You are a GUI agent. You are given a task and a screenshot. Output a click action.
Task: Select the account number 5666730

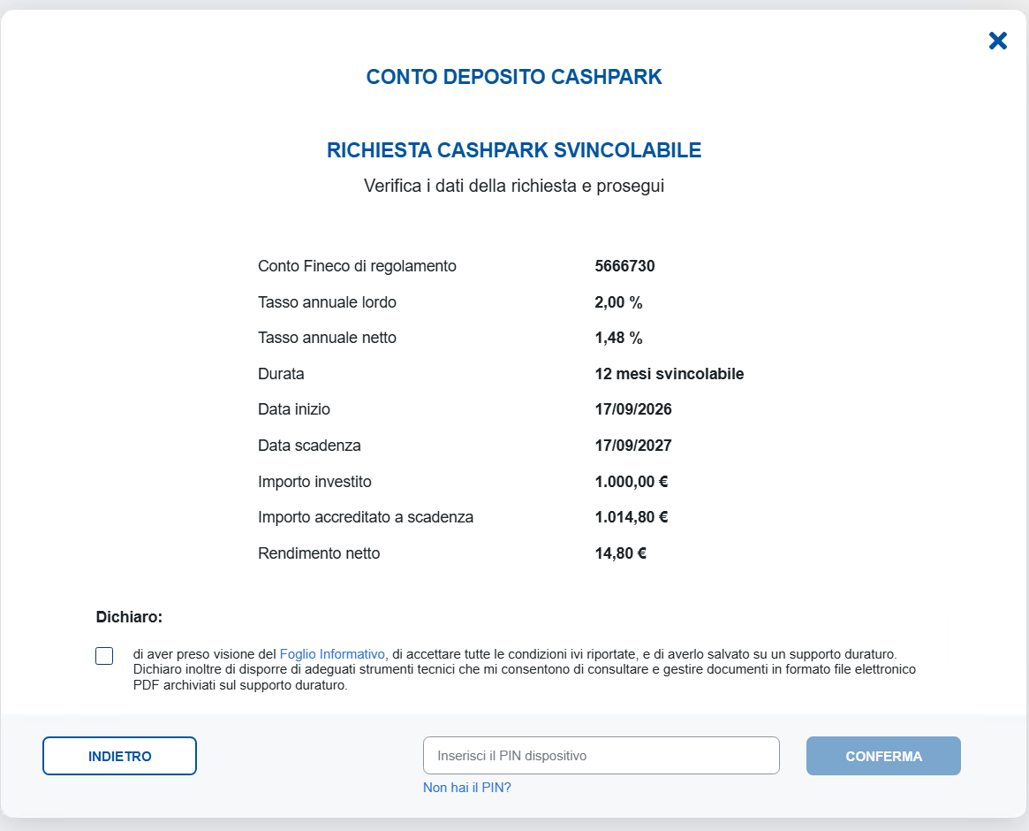coord(625,266)
